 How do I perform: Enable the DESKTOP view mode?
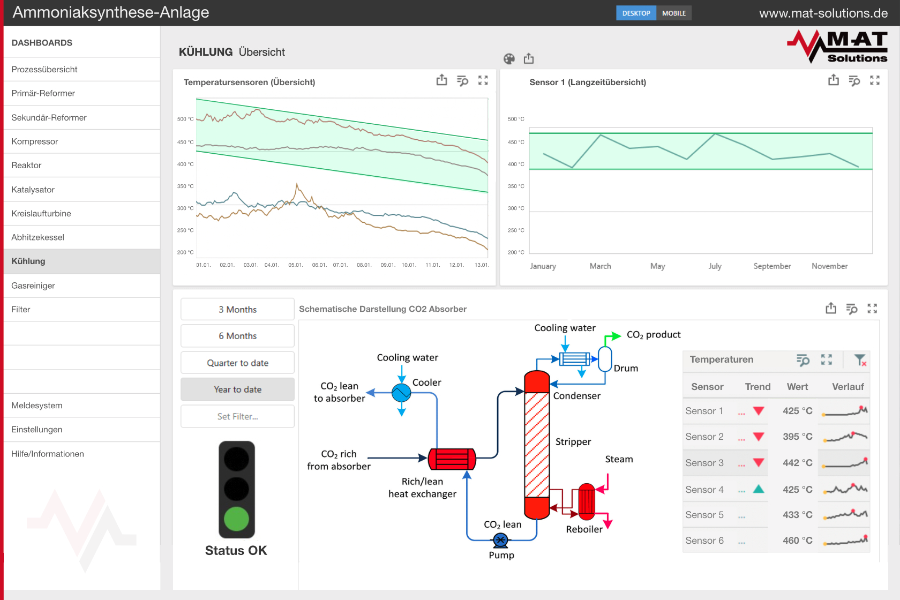(x=636, y=13)
